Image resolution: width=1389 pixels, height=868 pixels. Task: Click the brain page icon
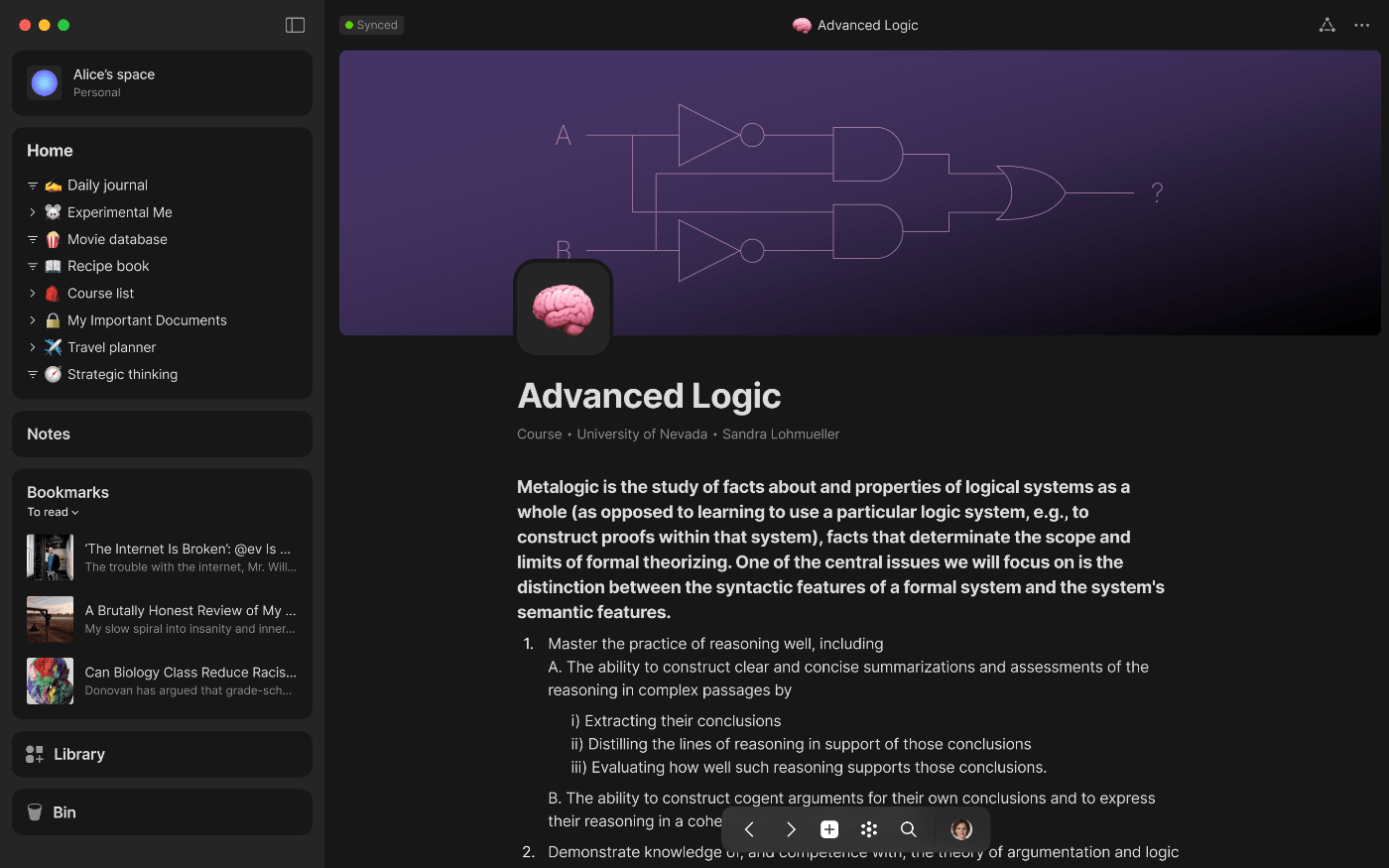[x=563, y=309]
